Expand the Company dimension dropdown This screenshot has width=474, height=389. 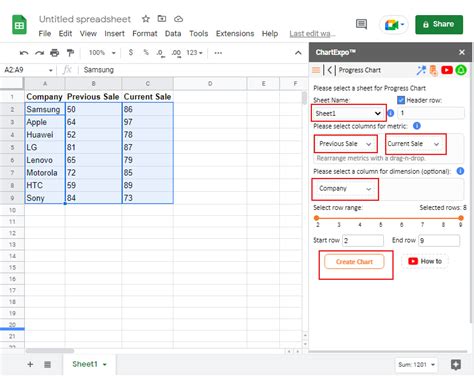coord(345,189)
